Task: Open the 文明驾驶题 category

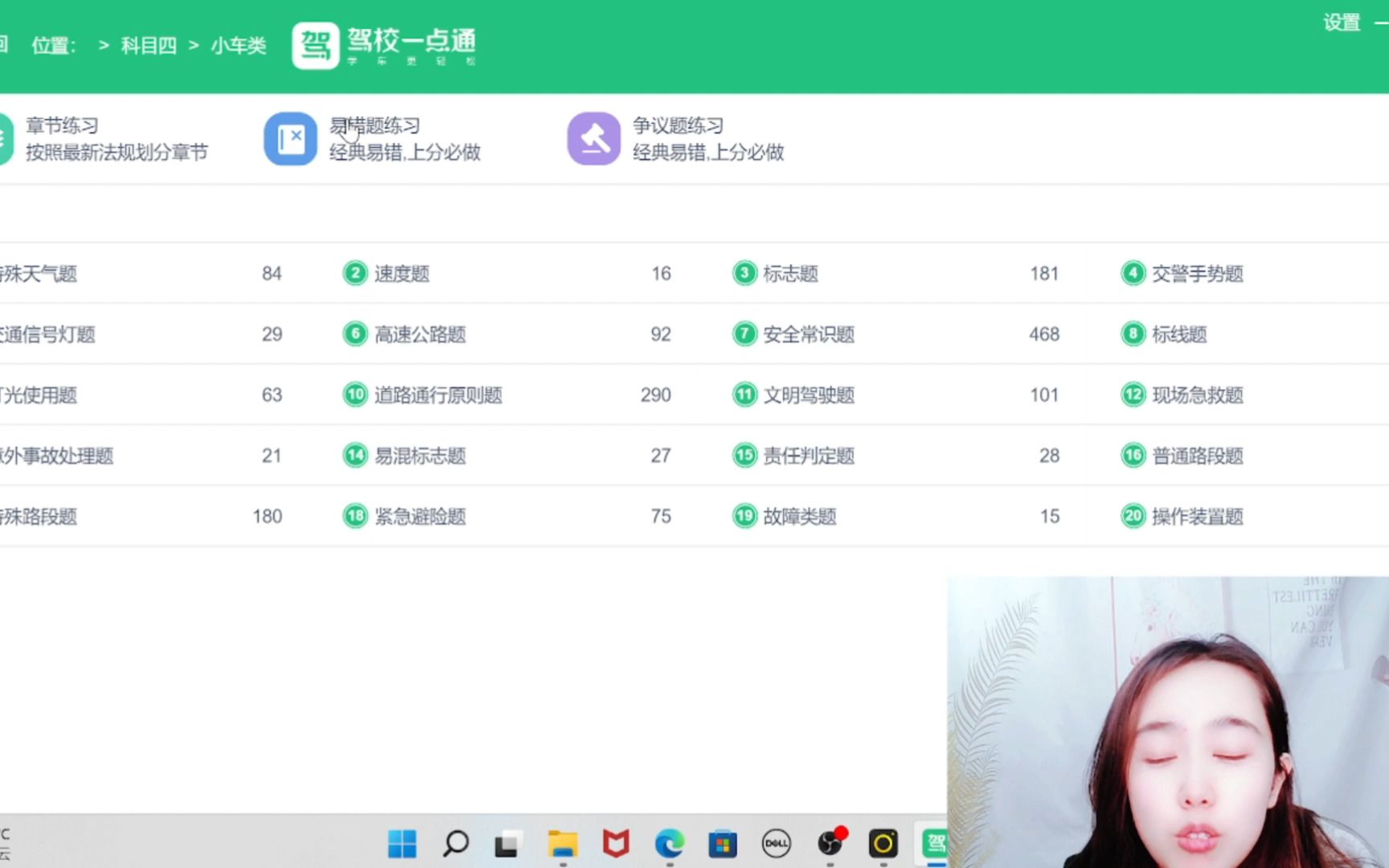Action: pyautogui.click(x=809, y=395)
